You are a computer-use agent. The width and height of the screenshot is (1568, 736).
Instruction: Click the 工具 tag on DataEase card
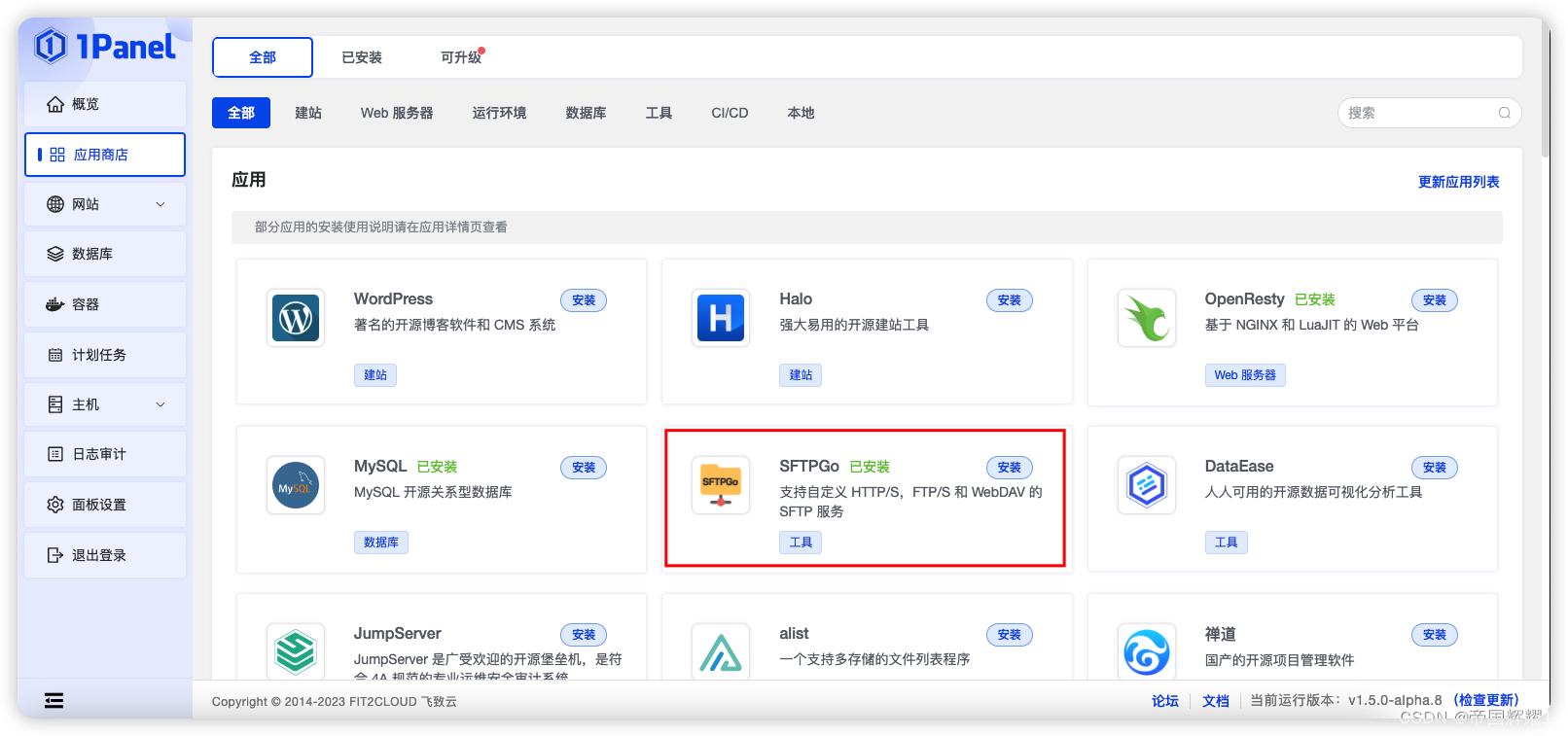(x=1227, y=543)
